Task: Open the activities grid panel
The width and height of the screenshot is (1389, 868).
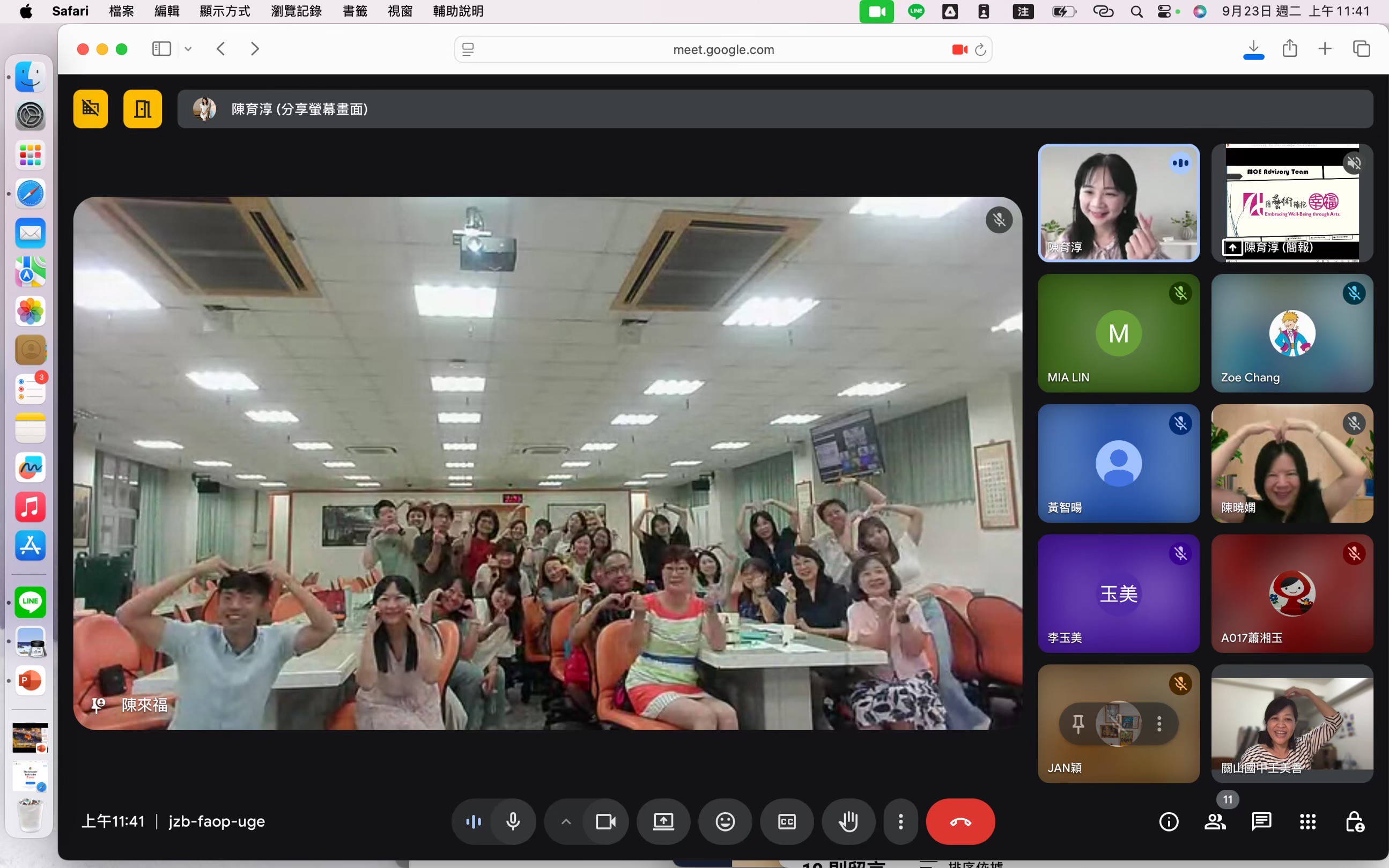Action: coord(1307,821)
